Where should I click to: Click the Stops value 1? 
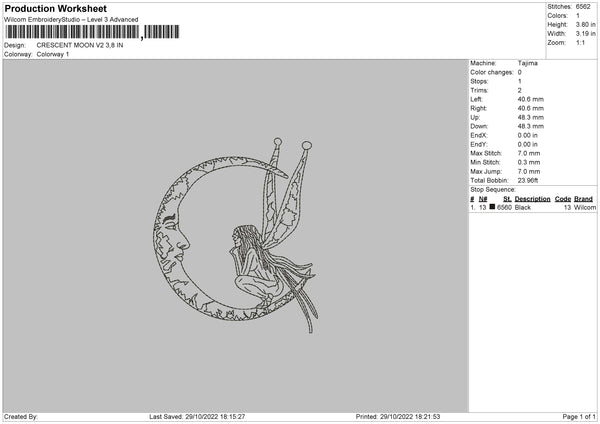pyautogui.click(x=520, y=81)
